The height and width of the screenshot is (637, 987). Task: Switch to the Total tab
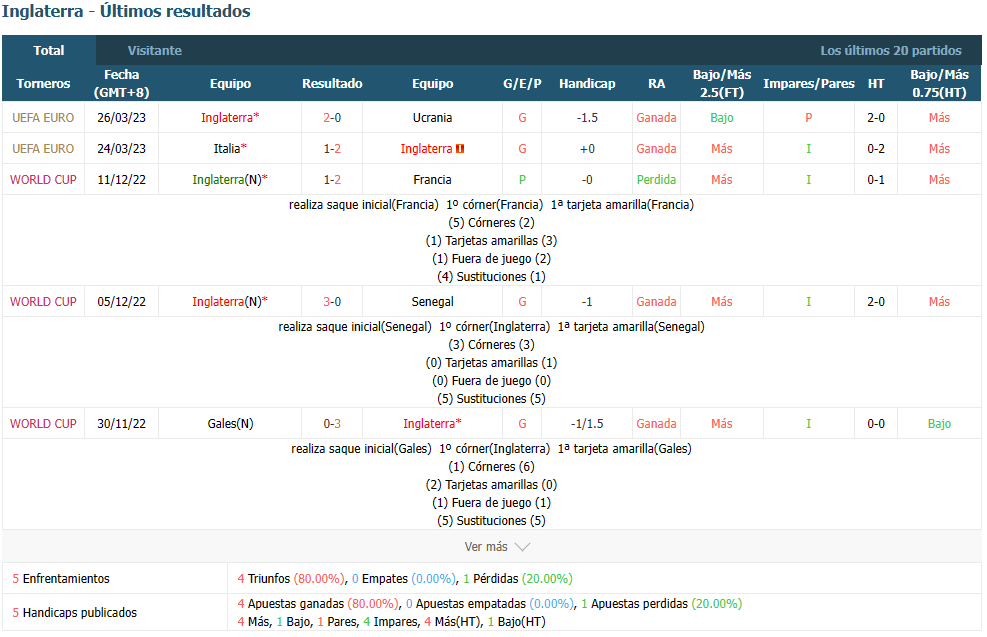(x=48, y=50)
